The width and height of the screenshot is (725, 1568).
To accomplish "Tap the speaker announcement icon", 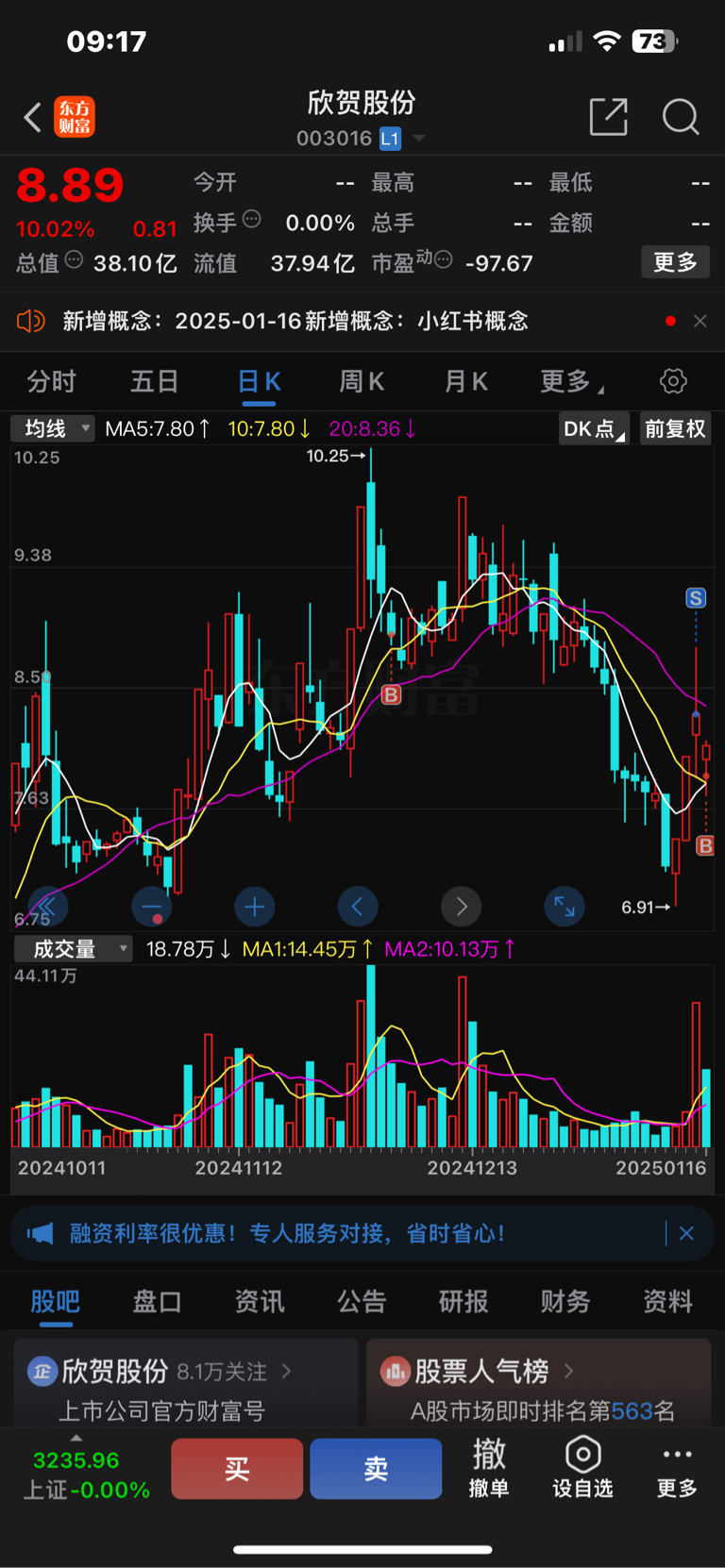I will (31, 321).
